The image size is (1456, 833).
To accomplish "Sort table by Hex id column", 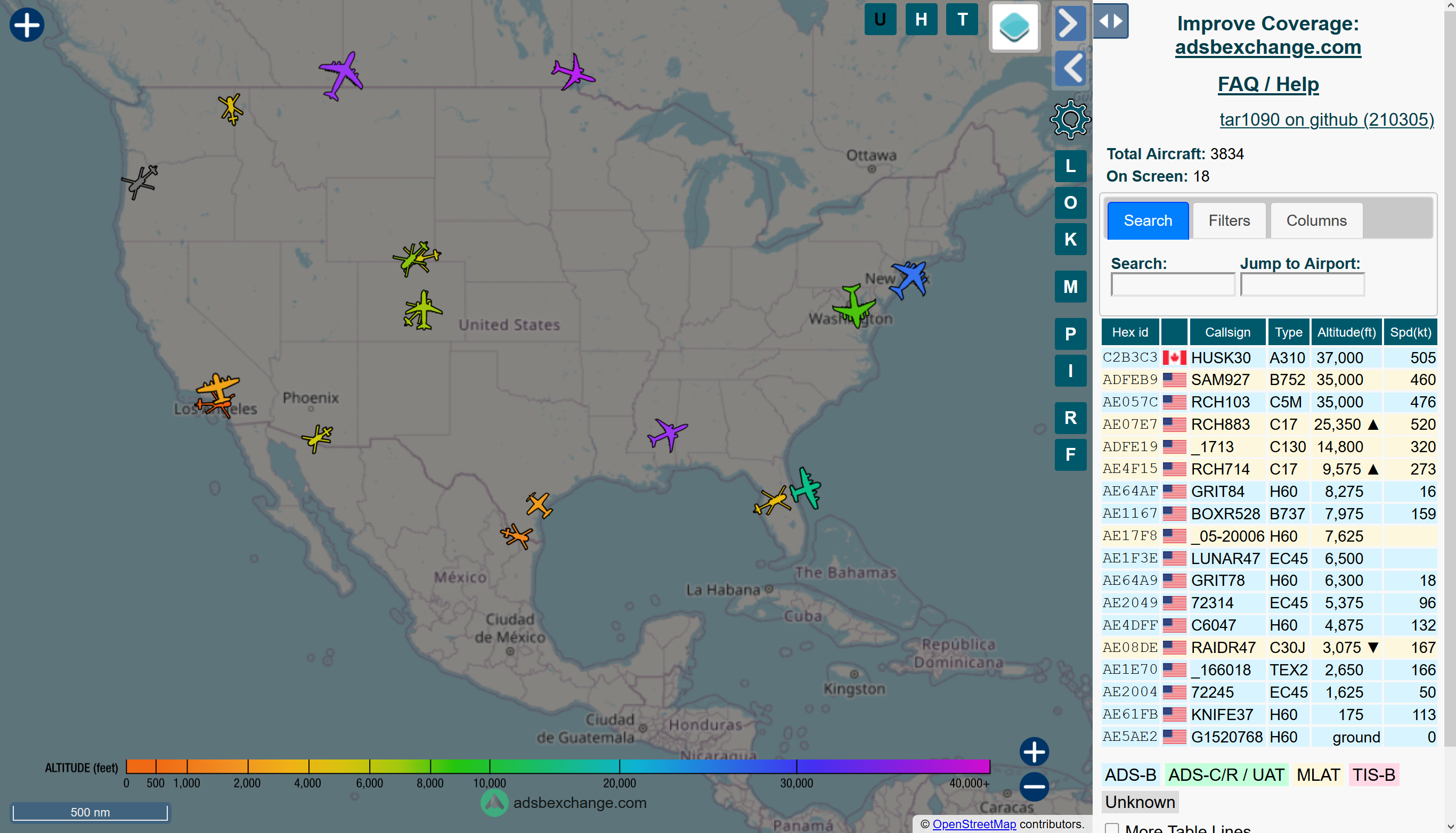I will (x=1130, y=332).
